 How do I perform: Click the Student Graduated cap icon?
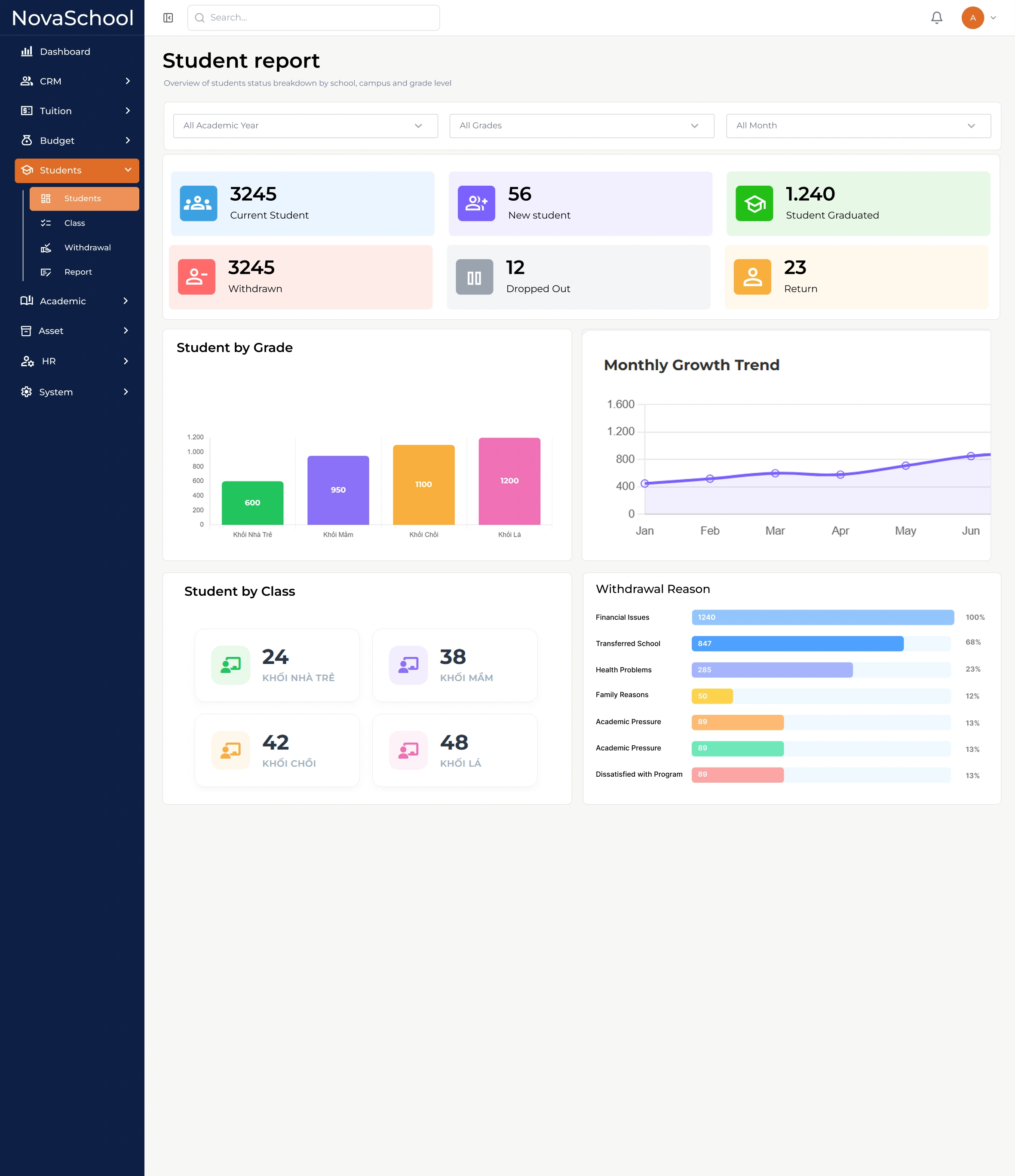pyautogui.click(x=754, y=203)
